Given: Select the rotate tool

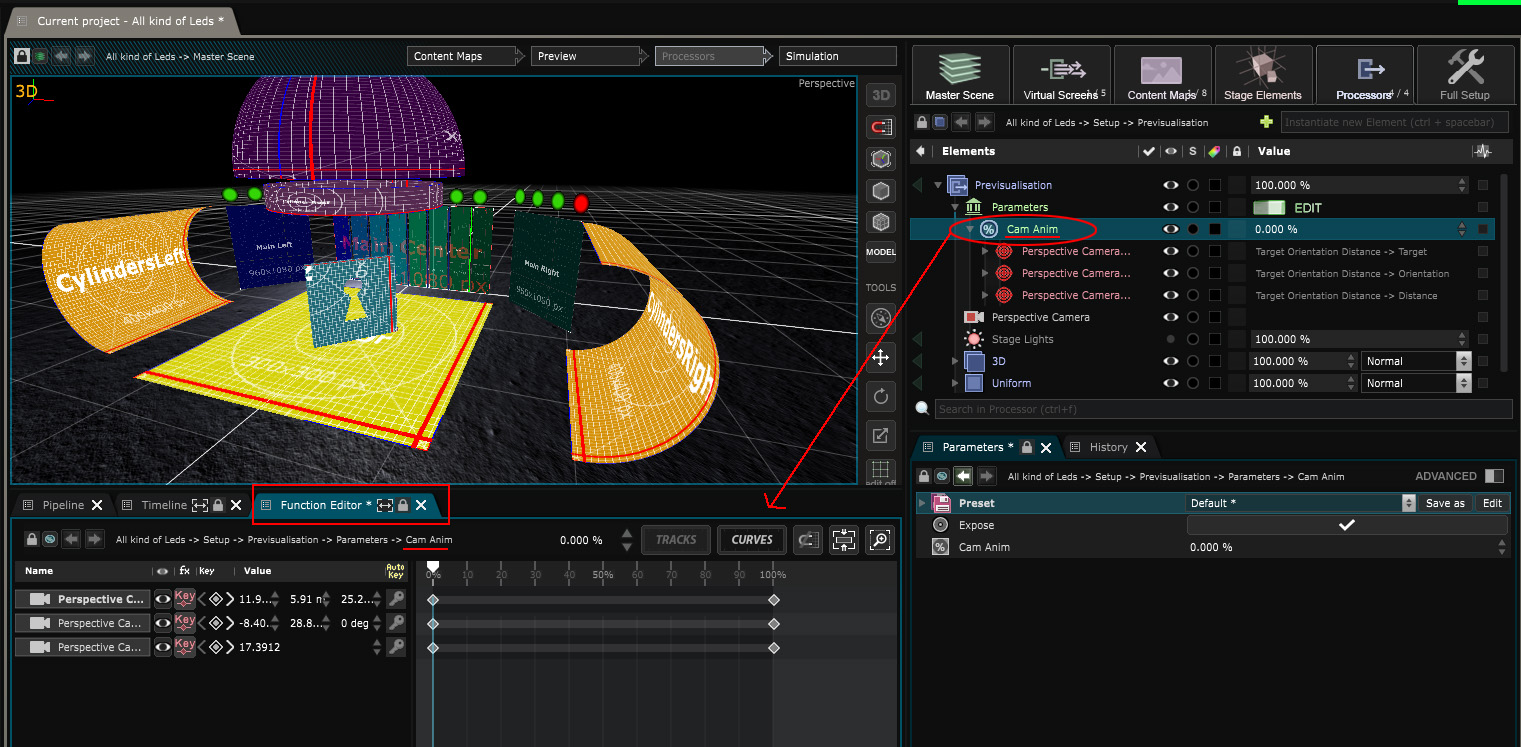Looking at the screenshot, I should coord(881,396).
